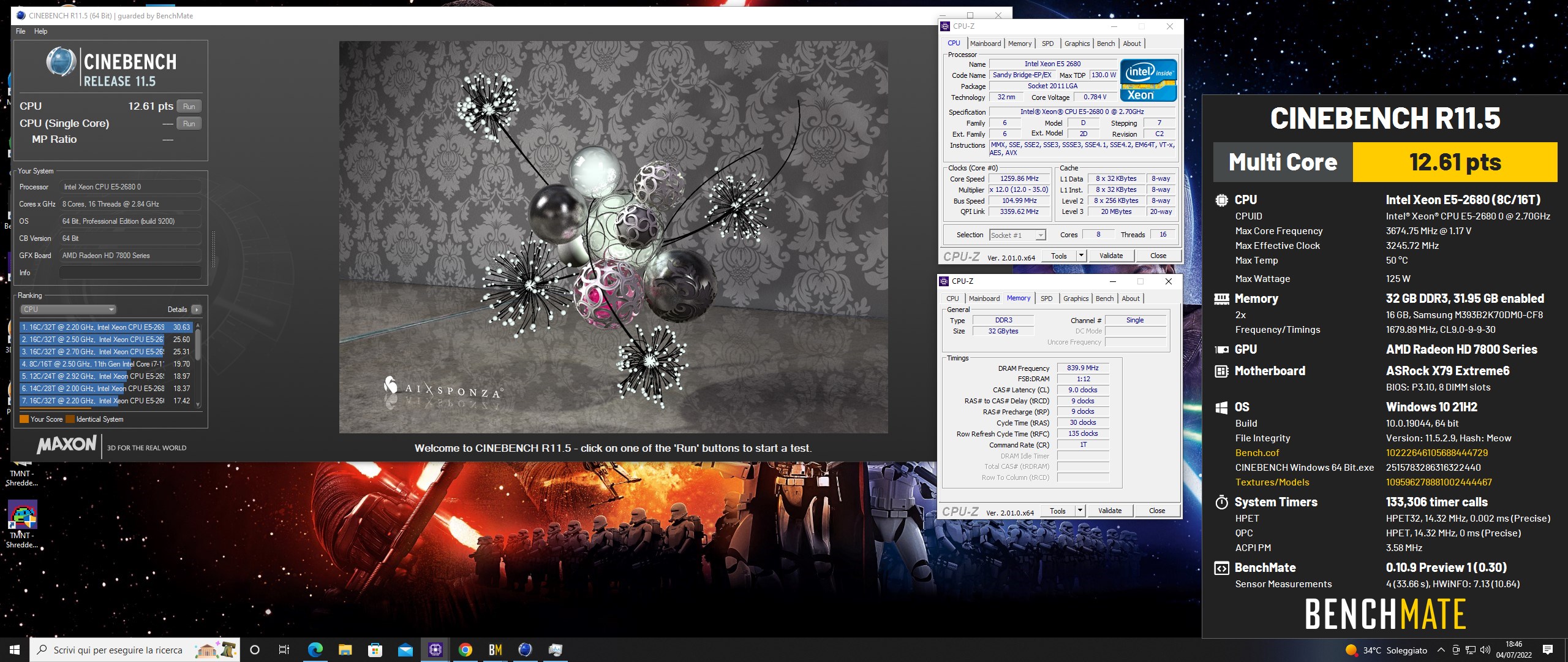This screenshot has width=1568, height=662.
Task: Open the SPD tab in top CPU-Z
Action: click(x=1048, y=44)
